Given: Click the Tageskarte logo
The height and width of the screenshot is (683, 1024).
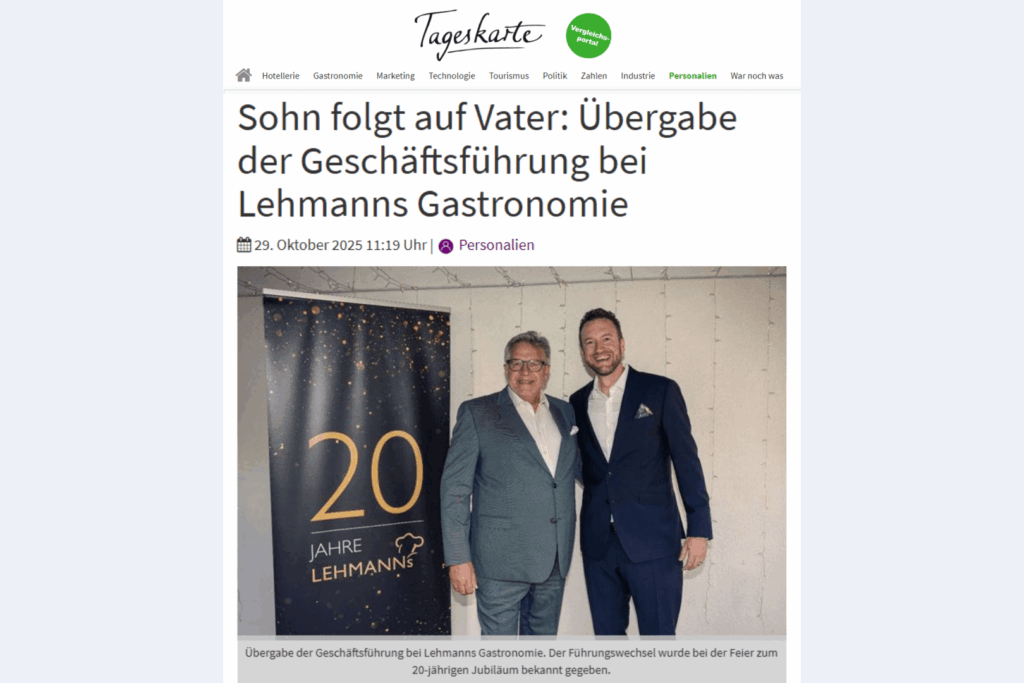Looking at the screenshot, I should [x=479, y=34].
